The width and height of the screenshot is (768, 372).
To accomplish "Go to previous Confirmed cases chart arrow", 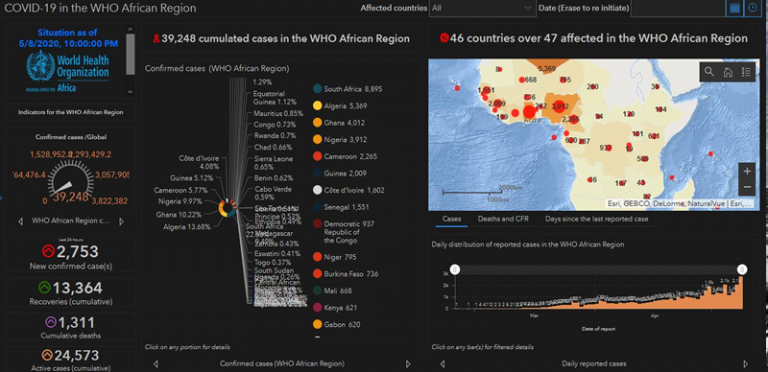I will tap(156, 364).
